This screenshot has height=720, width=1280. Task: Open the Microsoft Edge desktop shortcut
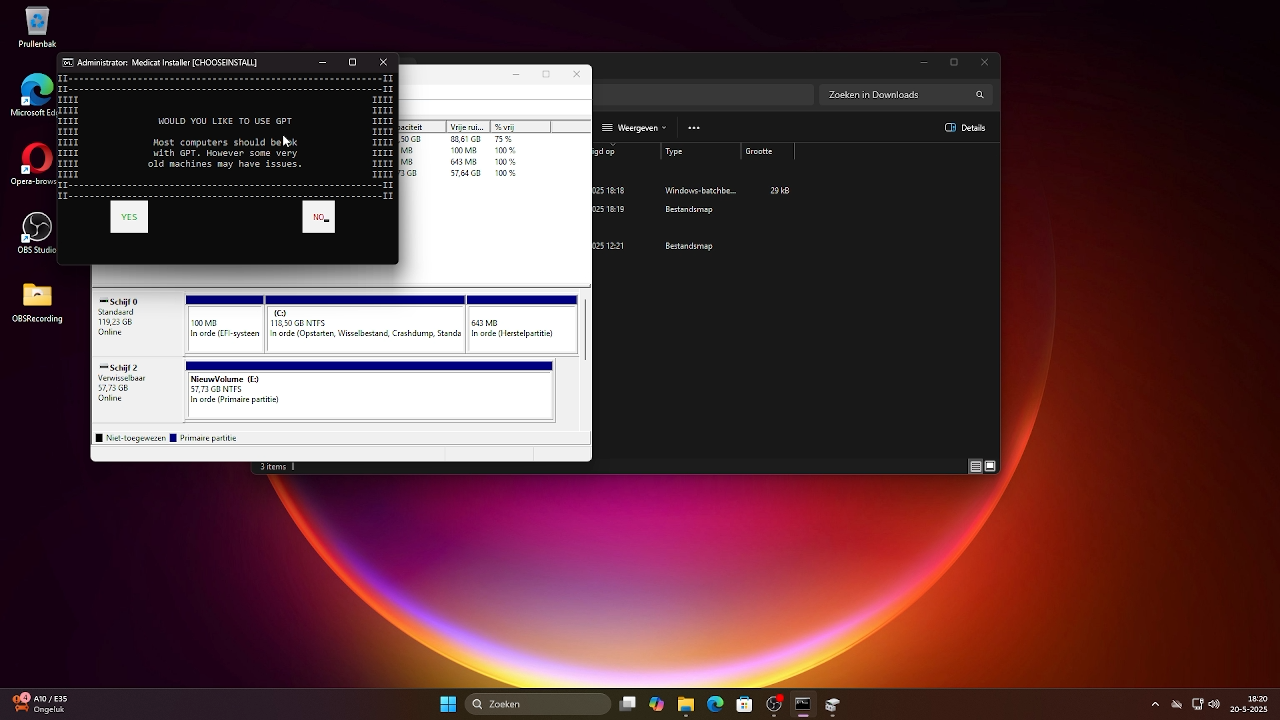point(37,96)
